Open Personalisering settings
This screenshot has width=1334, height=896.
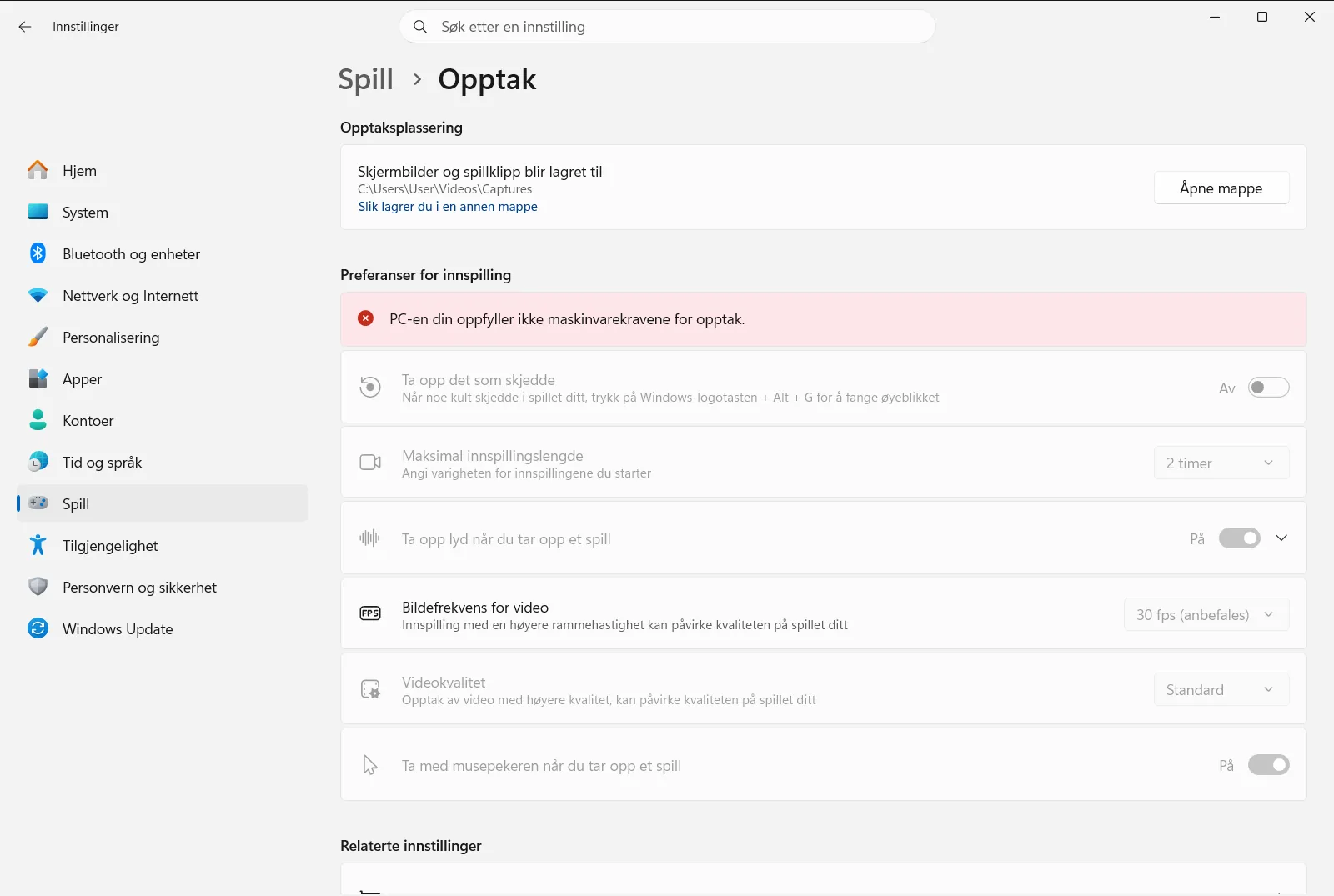coord(163,337)
